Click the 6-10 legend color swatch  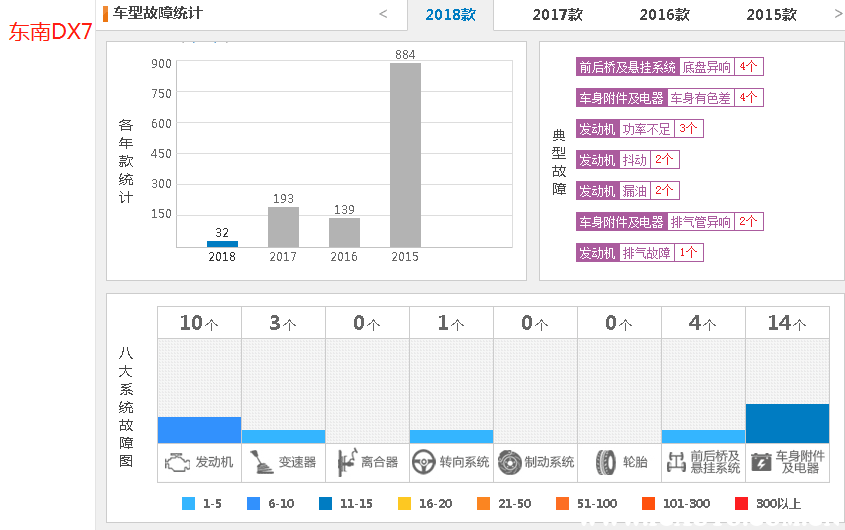253,504
